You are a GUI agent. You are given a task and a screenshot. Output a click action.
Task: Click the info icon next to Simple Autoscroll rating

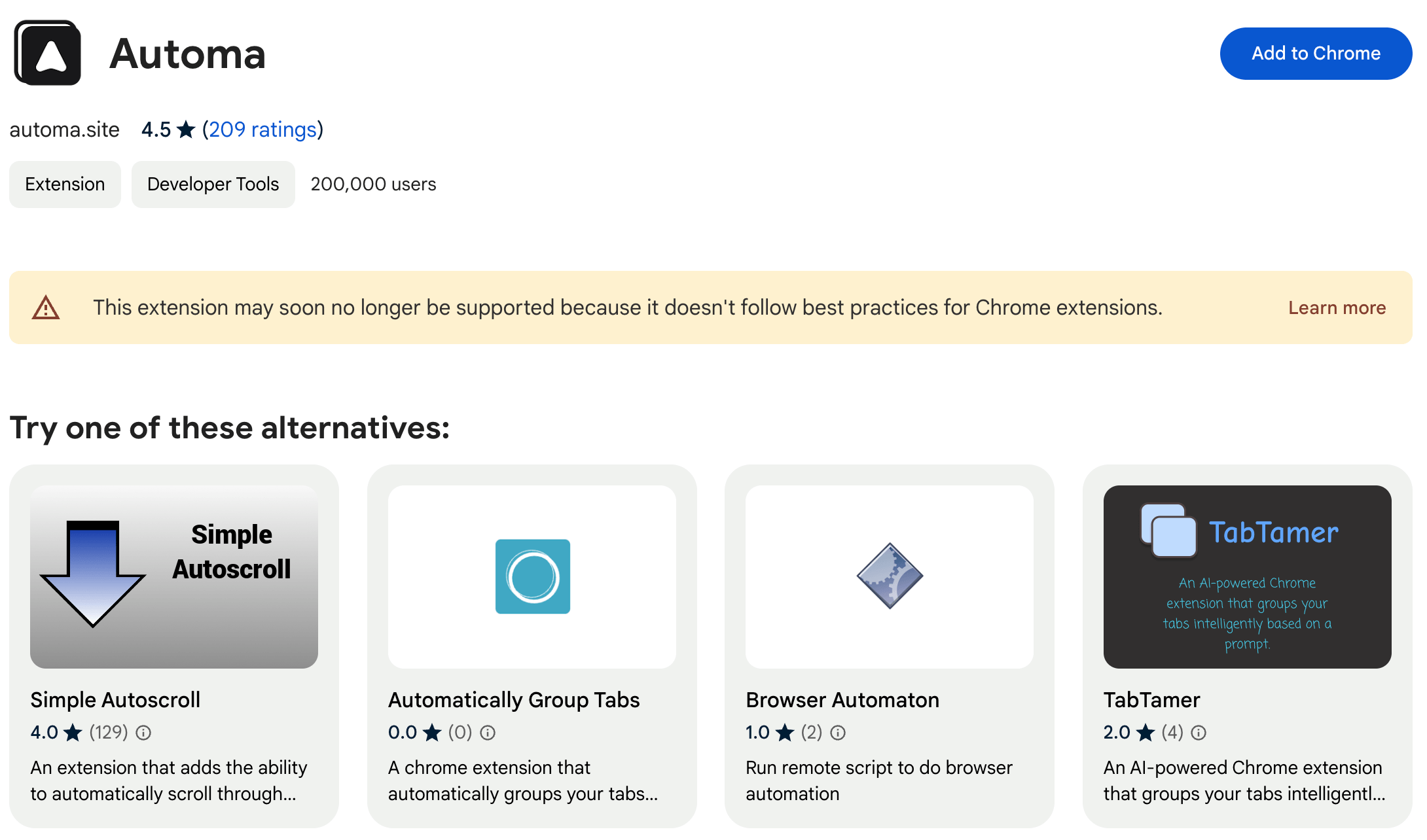coord(143,733)
